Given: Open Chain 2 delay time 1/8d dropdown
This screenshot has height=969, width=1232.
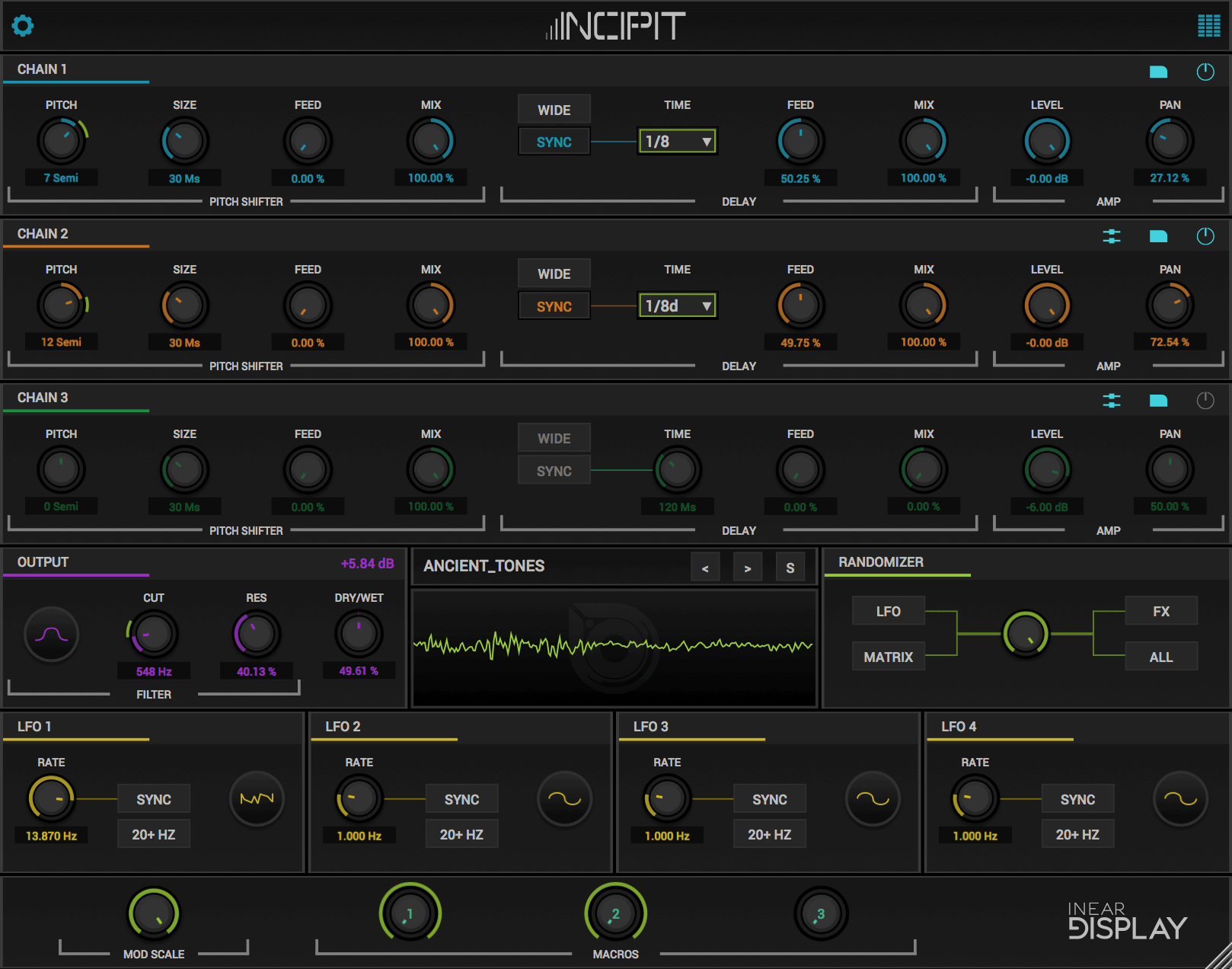Looking at the screenshot, I should (x=677, y=305).
